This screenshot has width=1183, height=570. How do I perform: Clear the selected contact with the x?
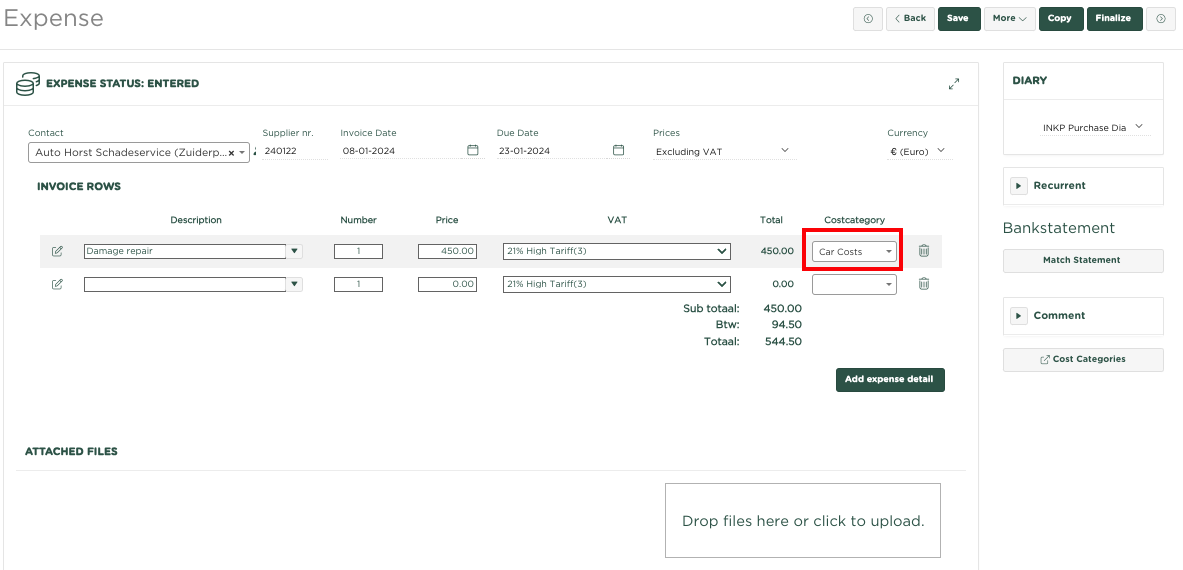pyautogui.click(x=231, y=153)
